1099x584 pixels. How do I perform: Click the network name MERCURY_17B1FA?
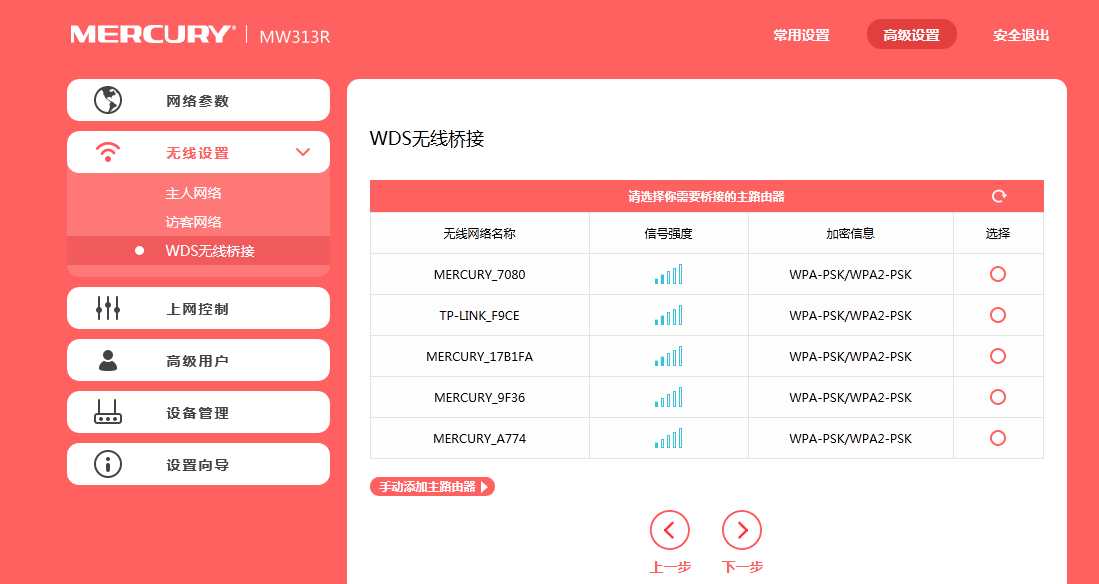point(479,357)
